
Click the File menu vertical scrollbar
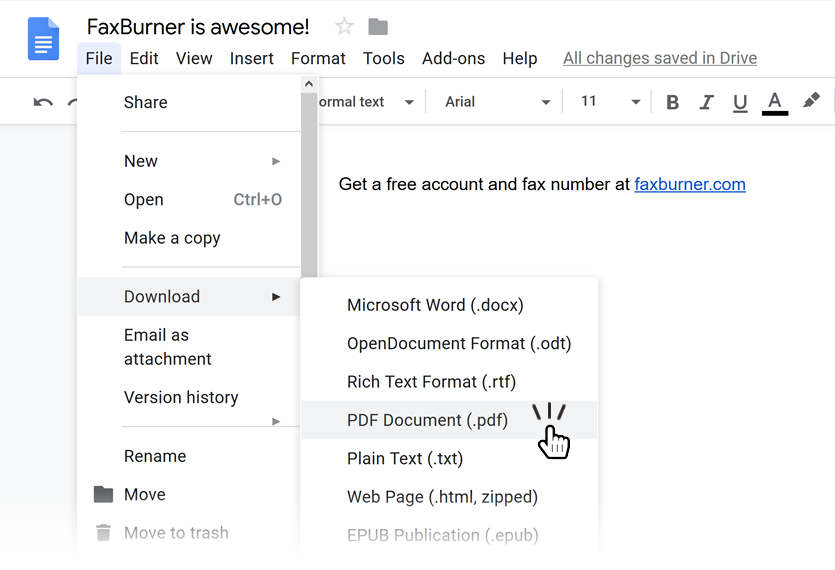(x=309, y=184)
